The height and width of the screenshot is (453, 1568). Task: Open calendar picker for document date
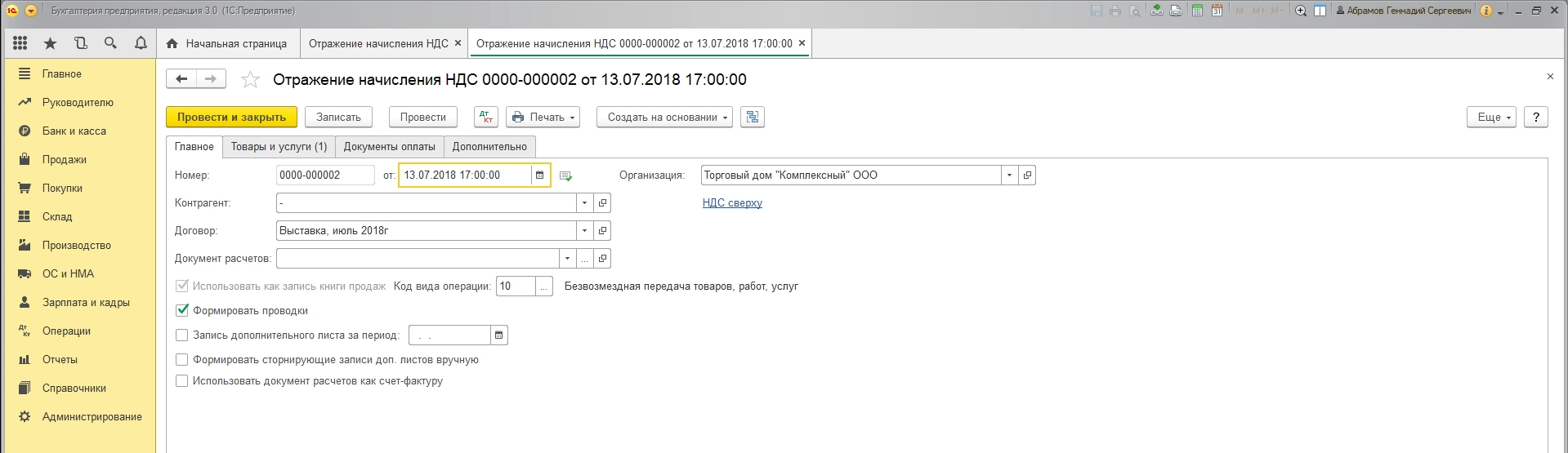tap(539, 175)
